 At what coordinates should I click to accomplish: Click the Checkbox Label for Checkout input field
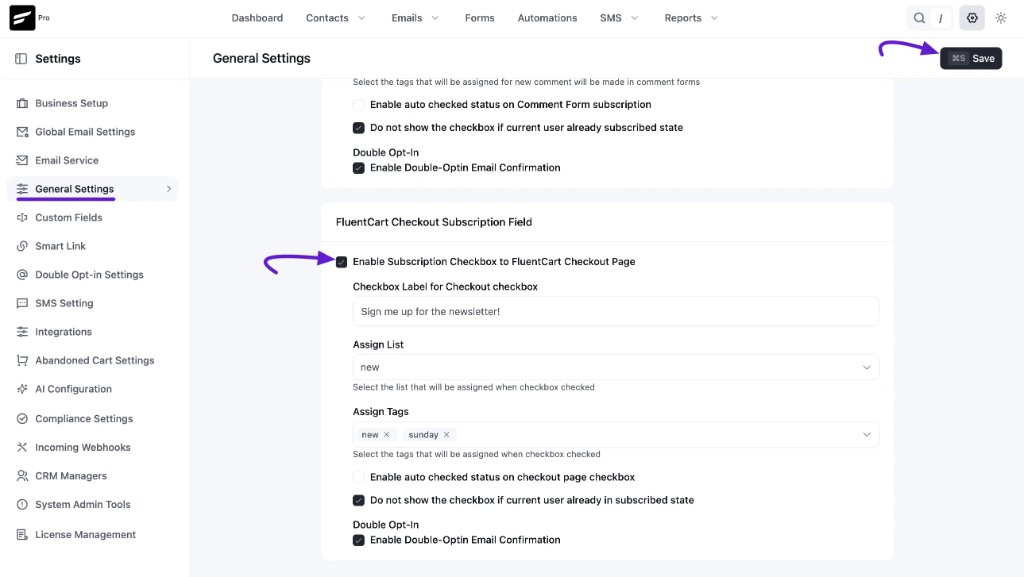pos(616,312)
